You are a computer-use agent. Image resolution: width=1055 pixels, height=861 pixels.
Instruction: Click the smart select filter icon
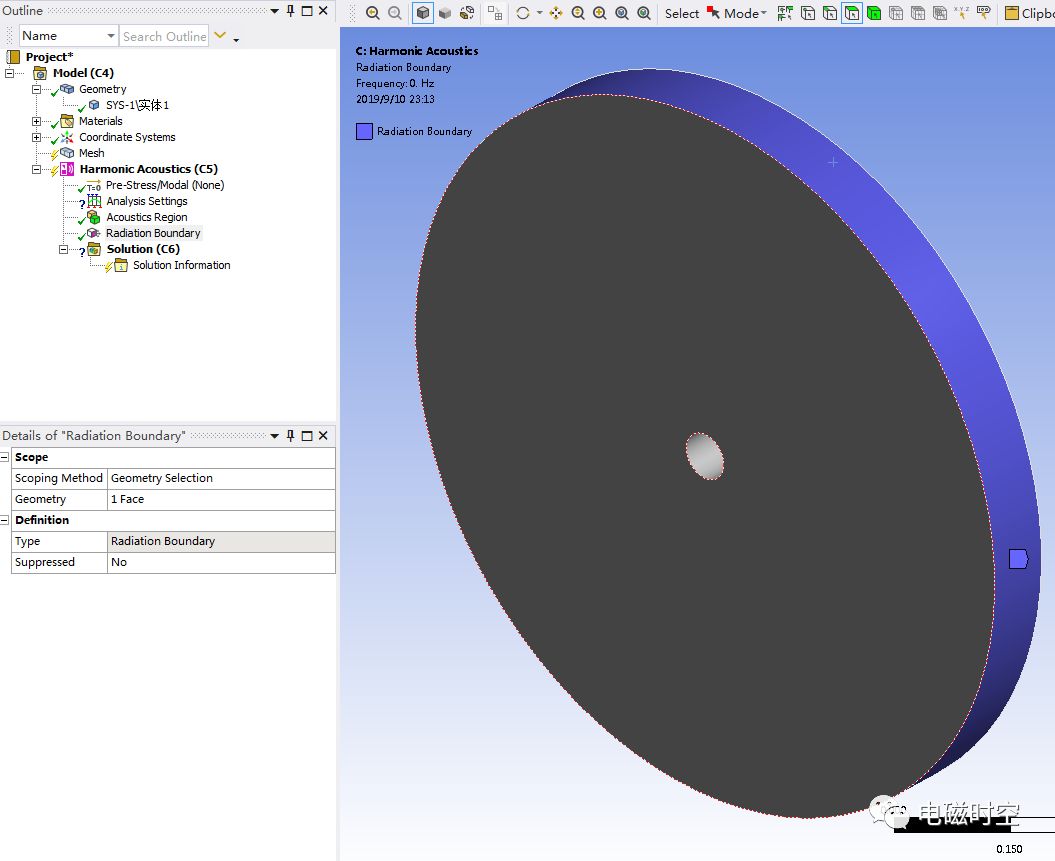click(785, 13)
